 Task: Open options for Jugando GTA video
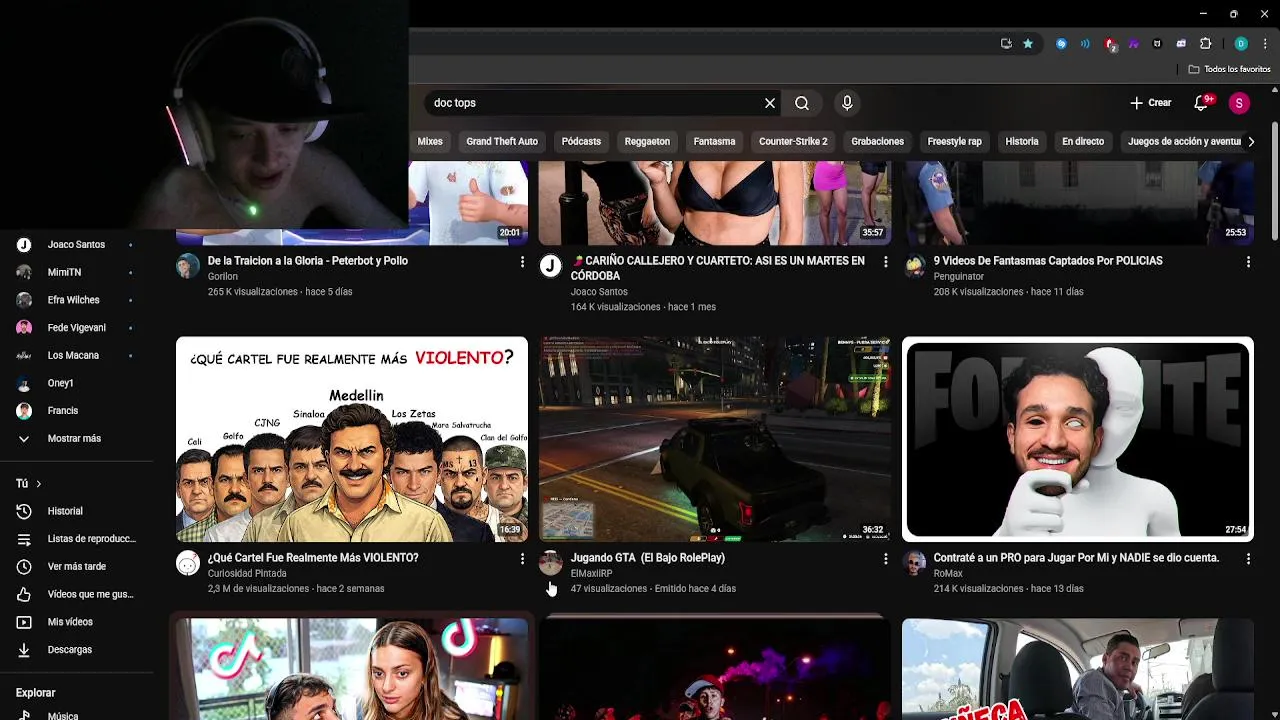pyautogui.click(x=885, y=559)
